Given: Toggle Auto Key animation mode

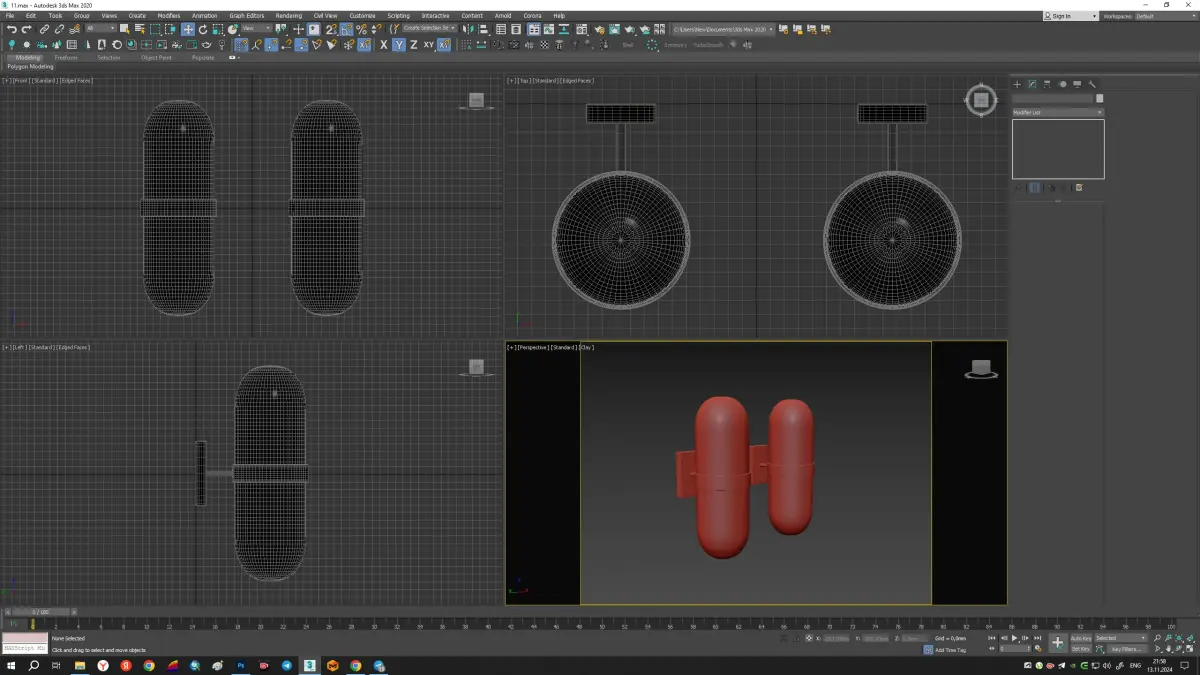Looking at the screenshot, I should point(1081,638).
